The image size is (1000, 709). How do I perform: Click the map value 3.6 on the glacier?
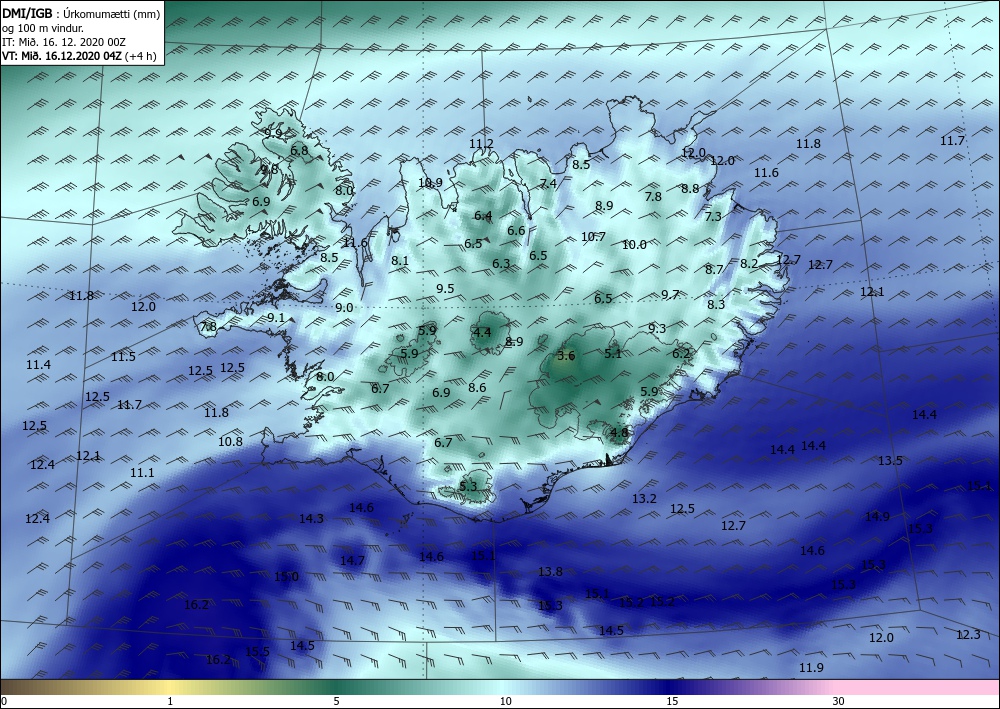tap(566, 356)
